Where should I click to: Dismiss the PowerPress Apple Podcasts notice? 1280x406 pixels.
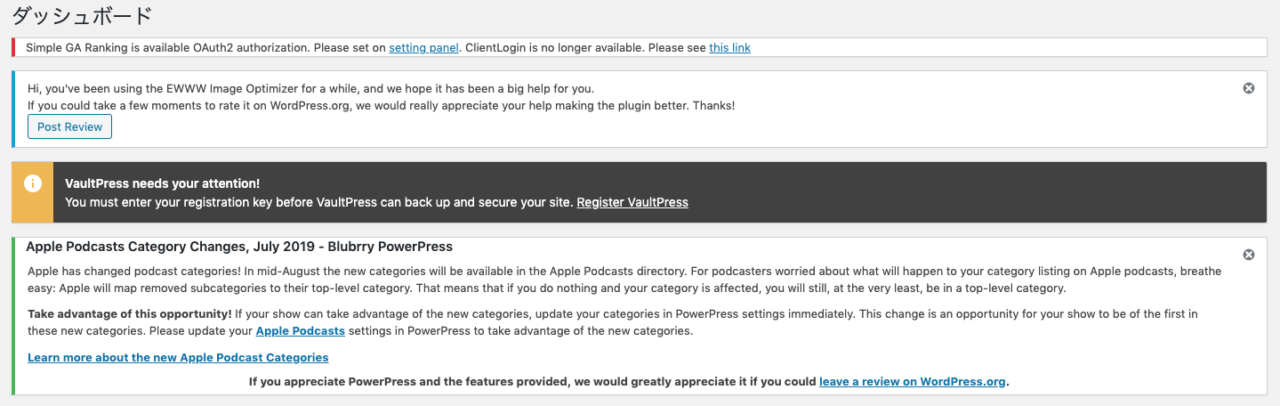coord(1248,255)
